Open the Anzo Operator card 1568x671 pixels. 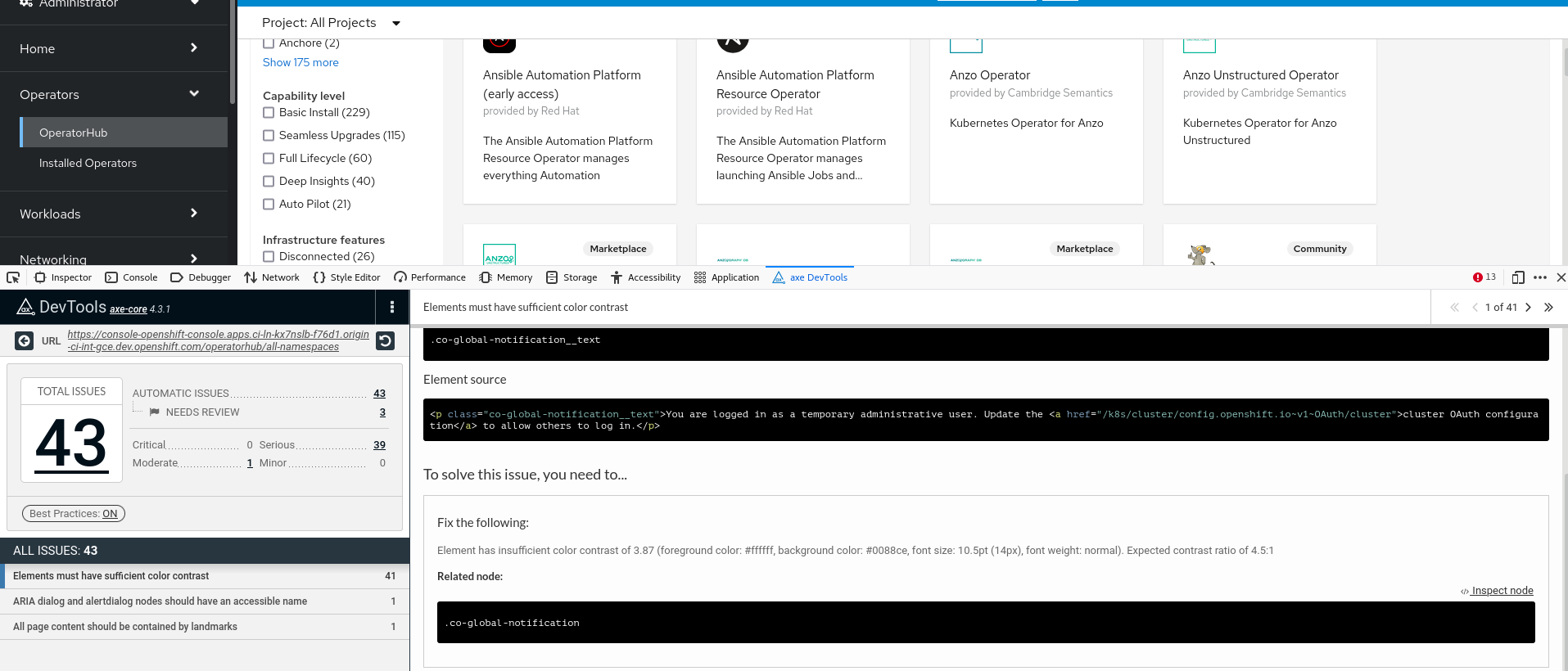point(1036,121)
